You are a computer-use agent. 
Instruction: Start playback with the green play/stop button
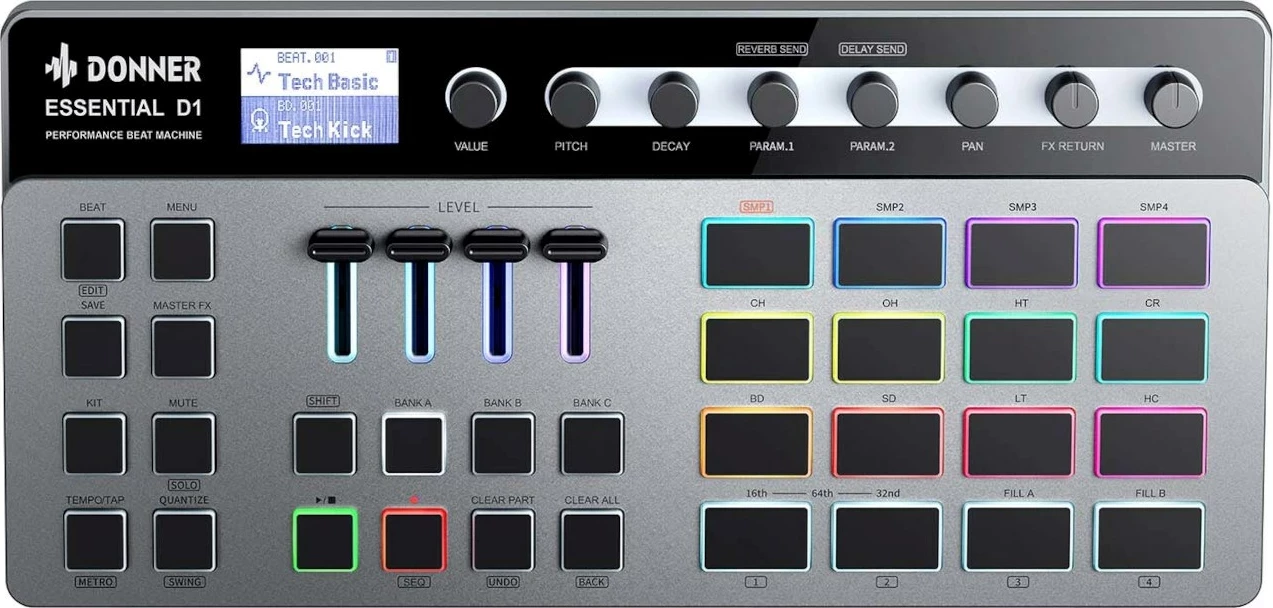325,540
